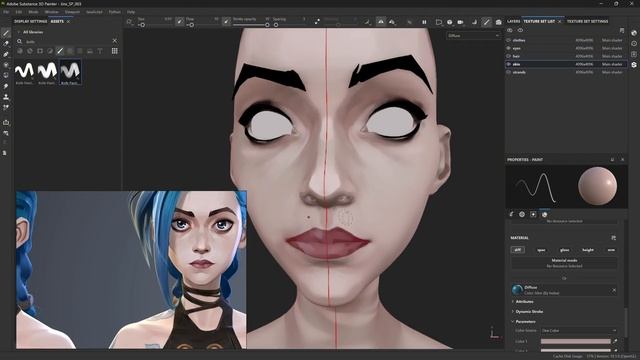Select the Paint brush tool in left toolbar
The image size is (640, 360).
coord(6,33)
